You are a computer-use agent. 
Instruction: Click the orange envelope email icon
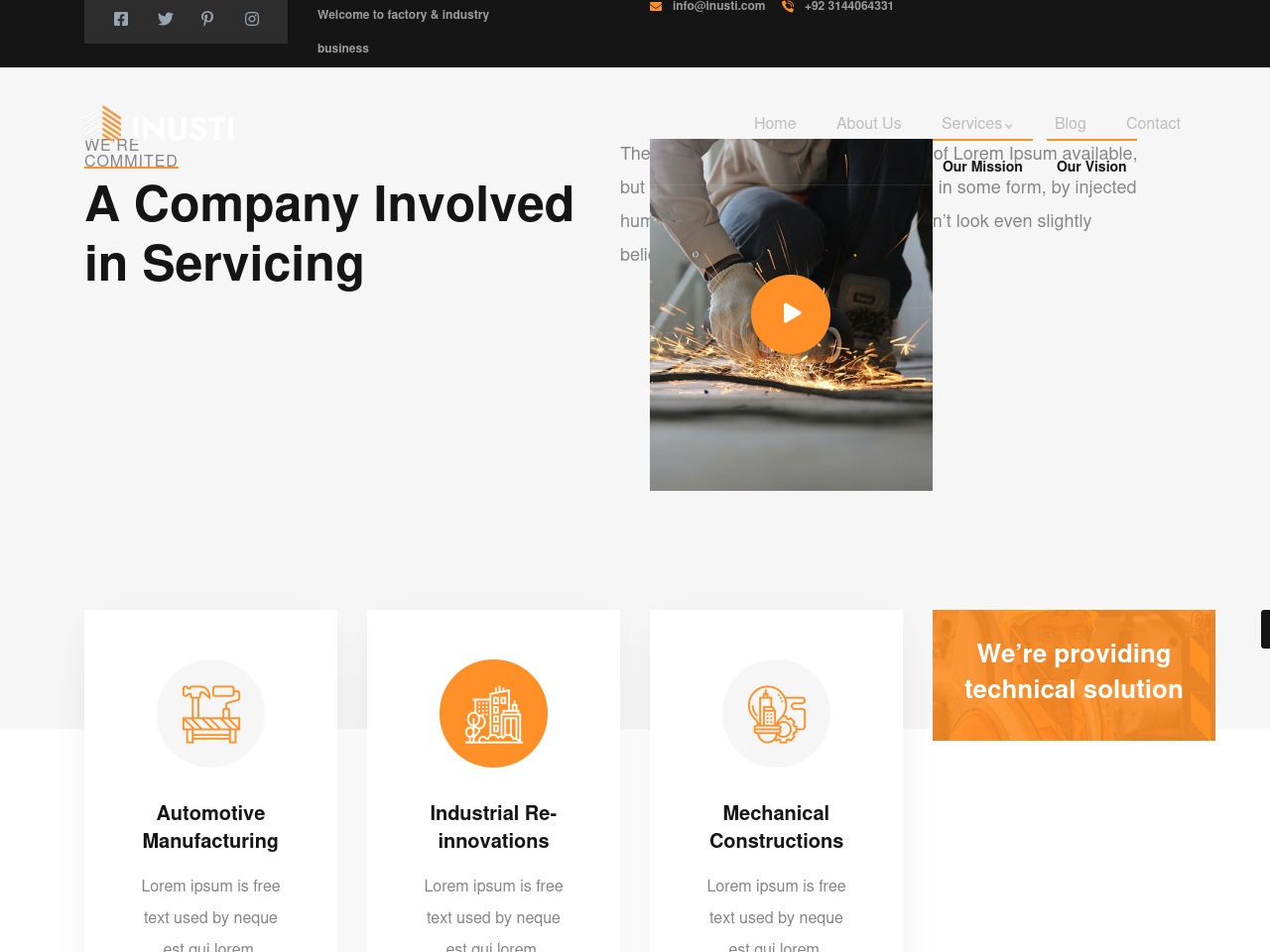pos(656,6)
